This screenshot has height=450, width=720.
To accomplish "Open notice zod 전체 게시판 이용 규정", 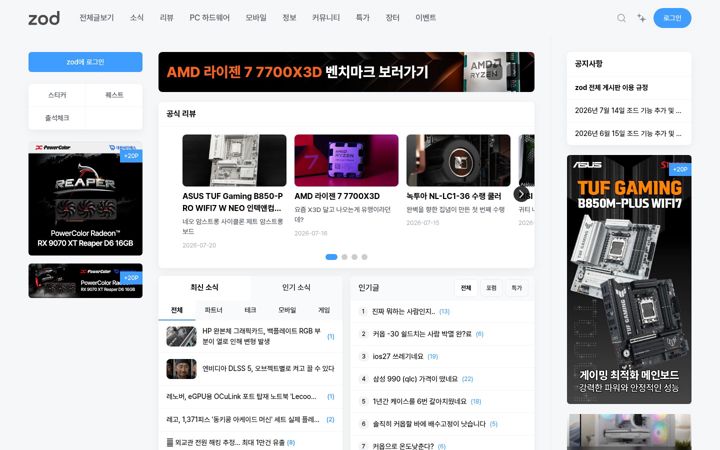I will coord(611,87).
